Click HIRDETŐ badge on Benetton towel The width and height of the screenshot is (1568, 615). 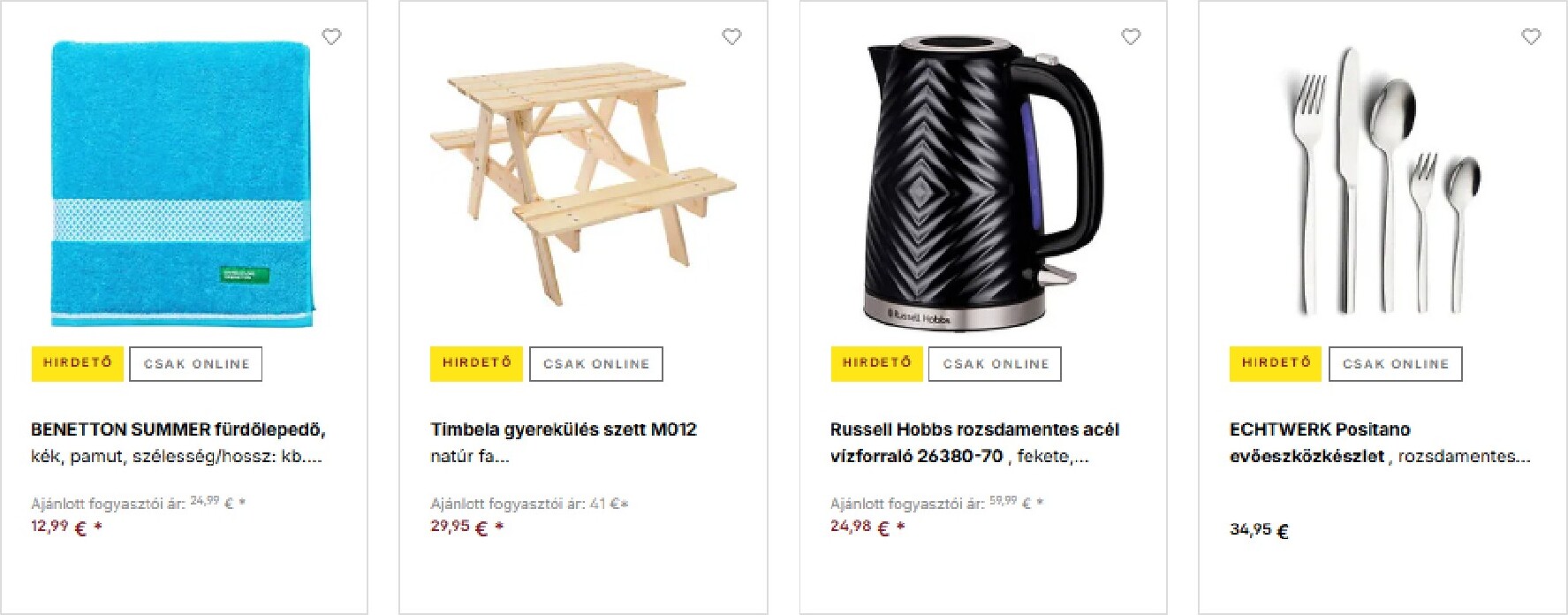[x=78, y=363]
